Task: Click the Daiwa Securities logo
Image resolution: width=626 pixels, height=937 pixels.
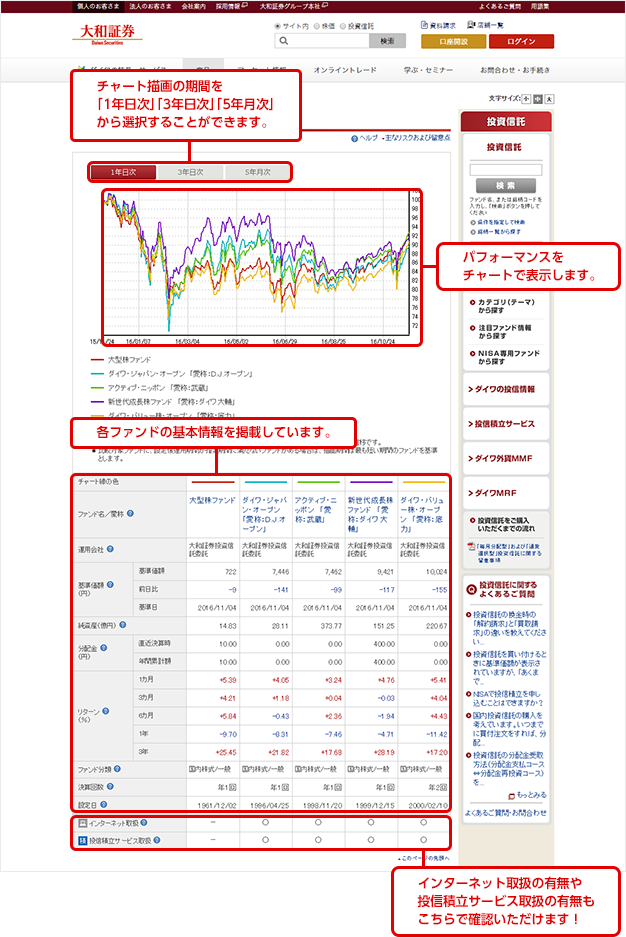Action: [108, 33]
